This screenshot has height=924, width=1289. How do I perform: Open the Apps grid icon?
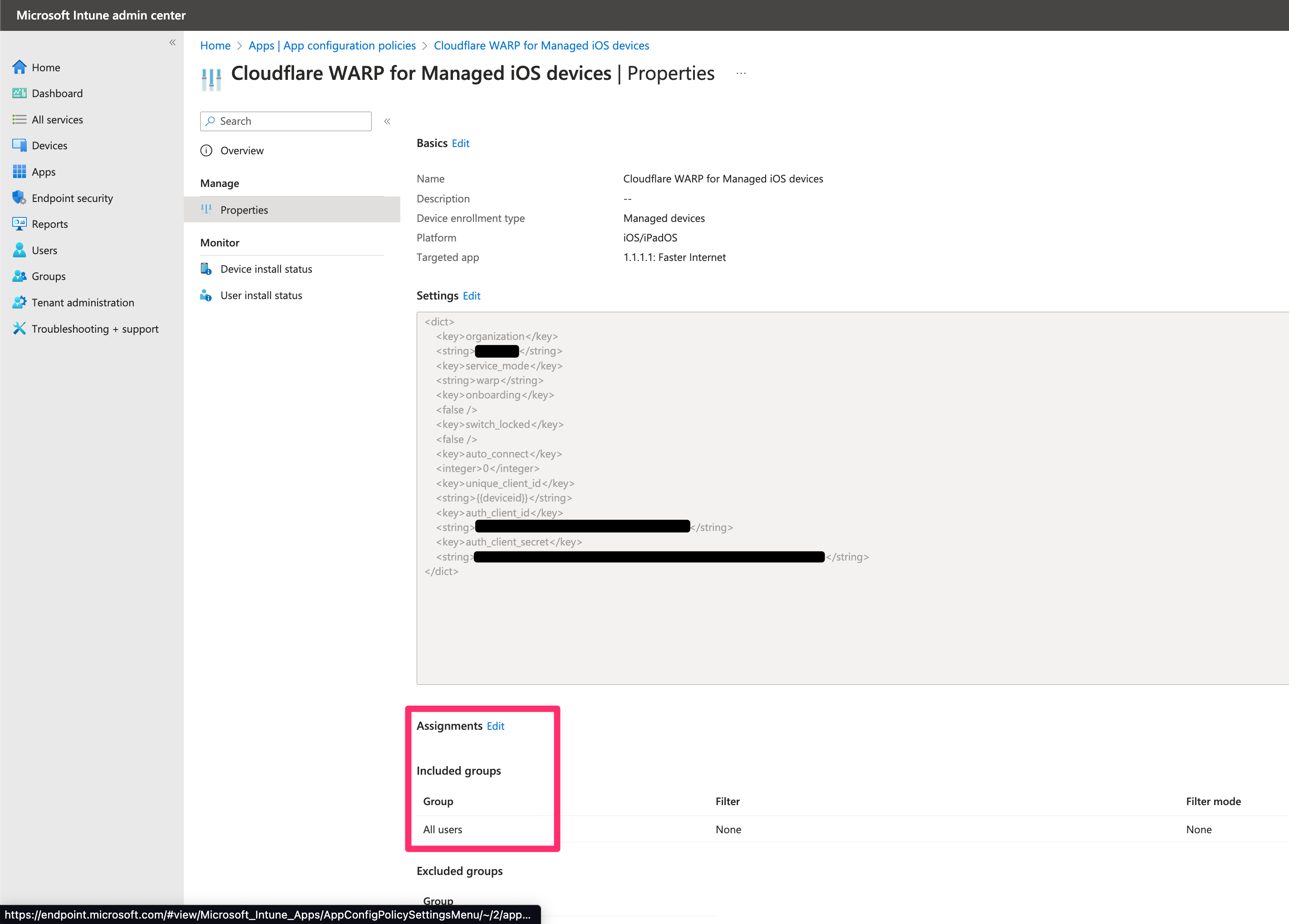click(20, 172)
